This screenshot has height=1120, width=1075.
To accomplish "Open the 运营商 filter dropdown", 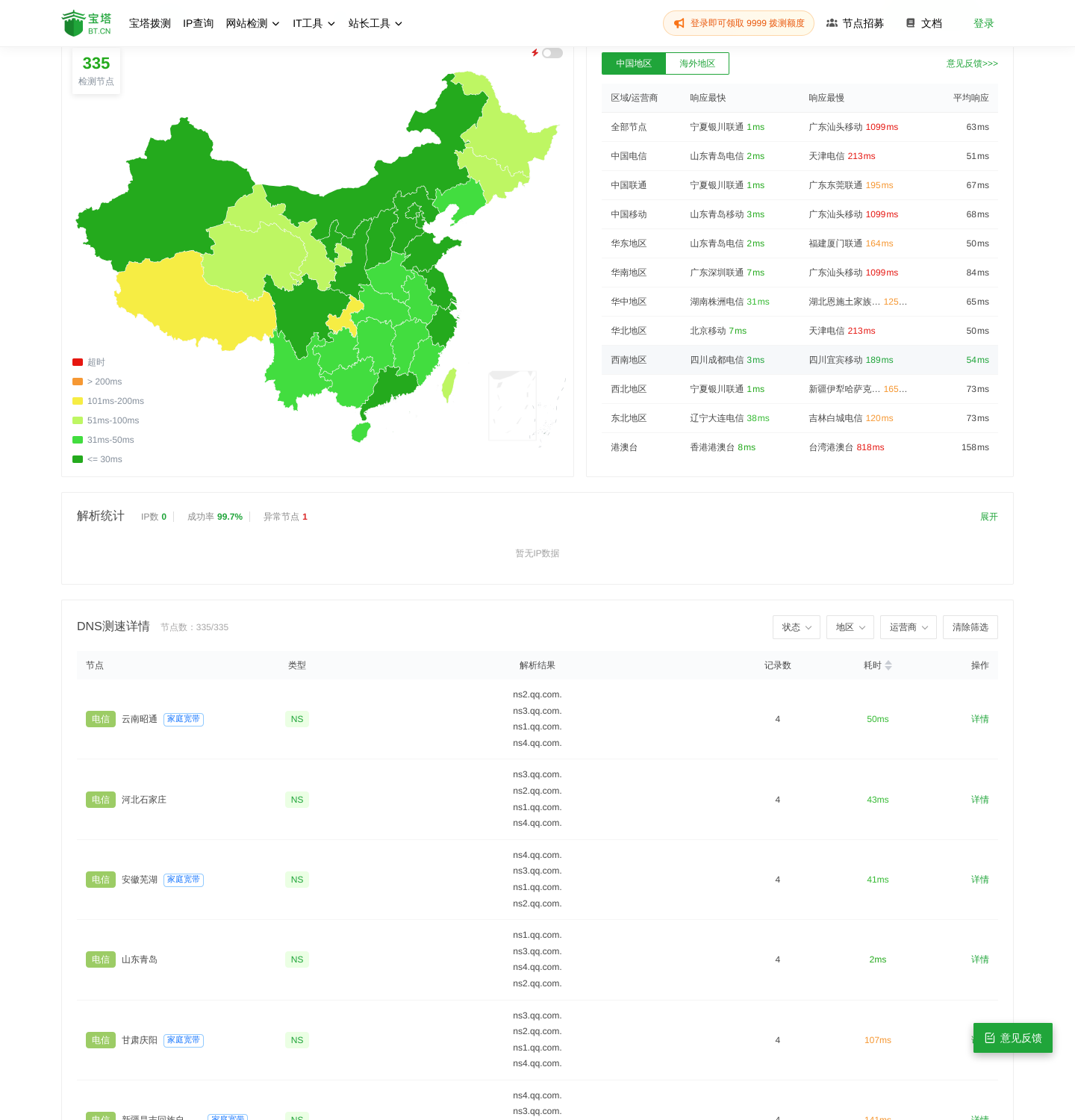I will click(909, 627).
